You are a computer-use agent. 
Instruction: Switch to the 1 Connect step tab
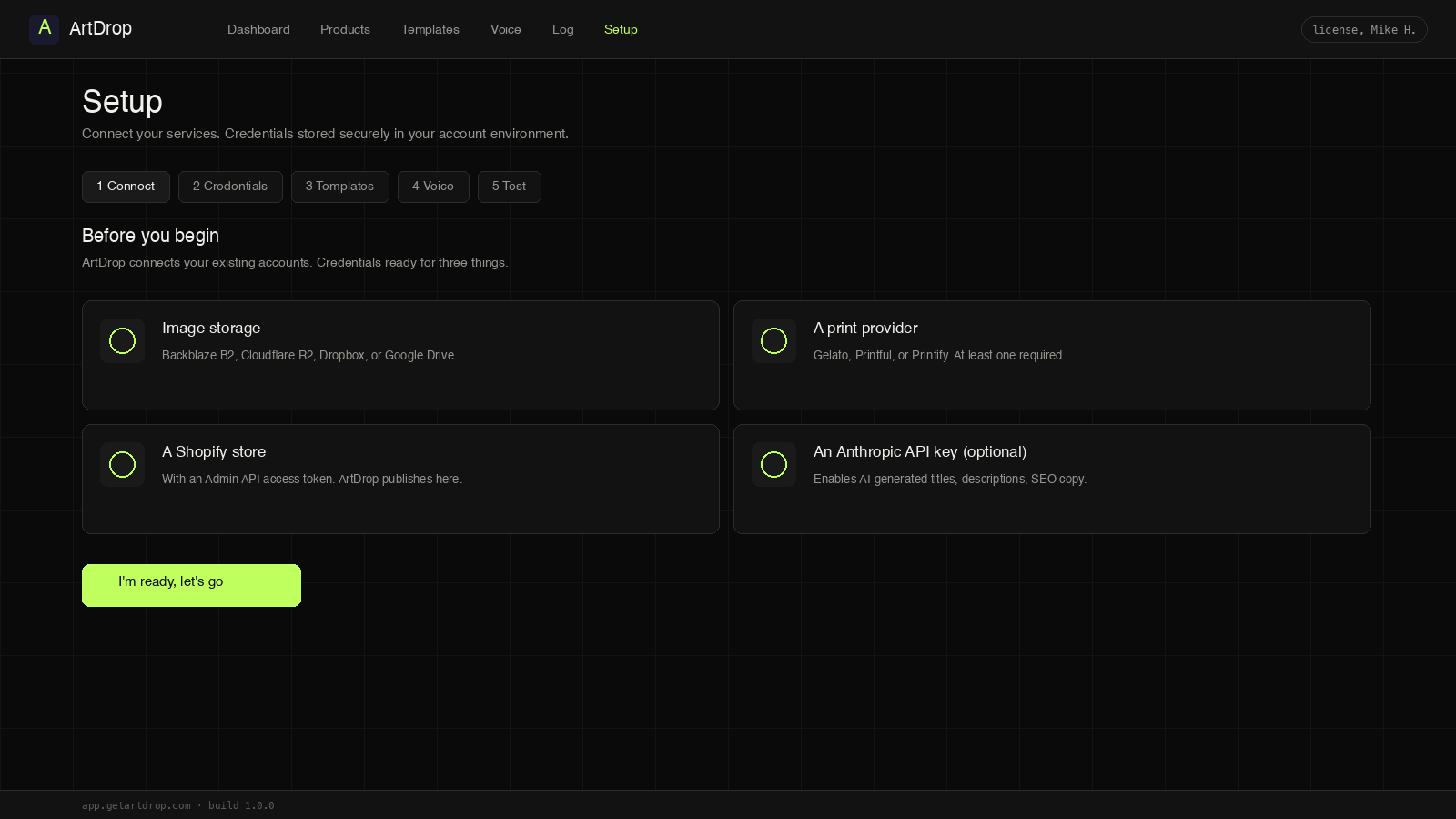point(126,187)
